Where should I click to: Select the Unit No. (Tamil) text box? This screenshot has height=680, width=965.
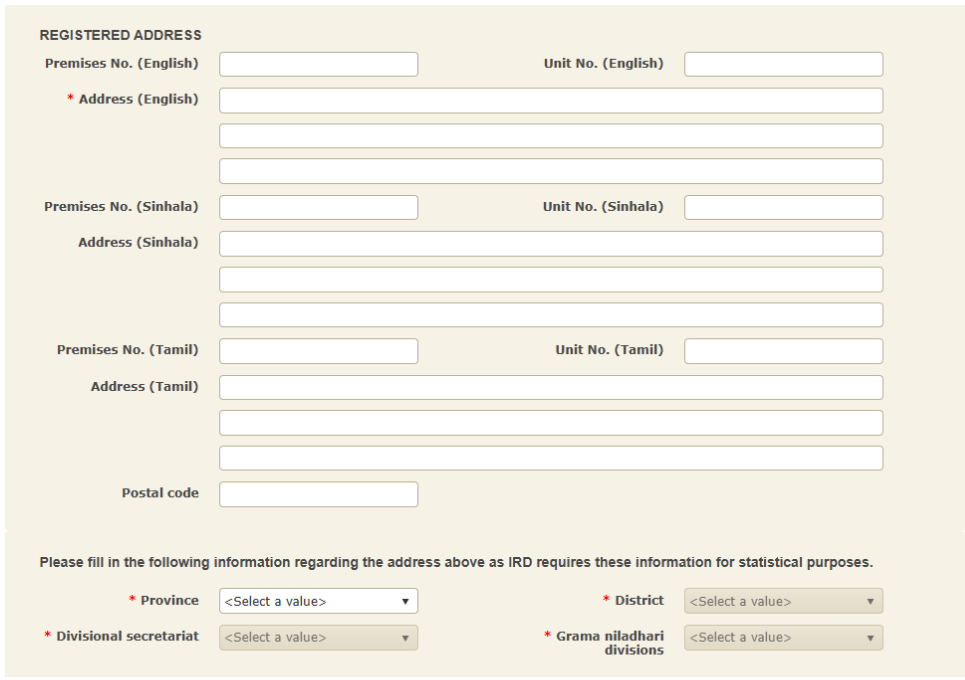click(x=783, y=351)
